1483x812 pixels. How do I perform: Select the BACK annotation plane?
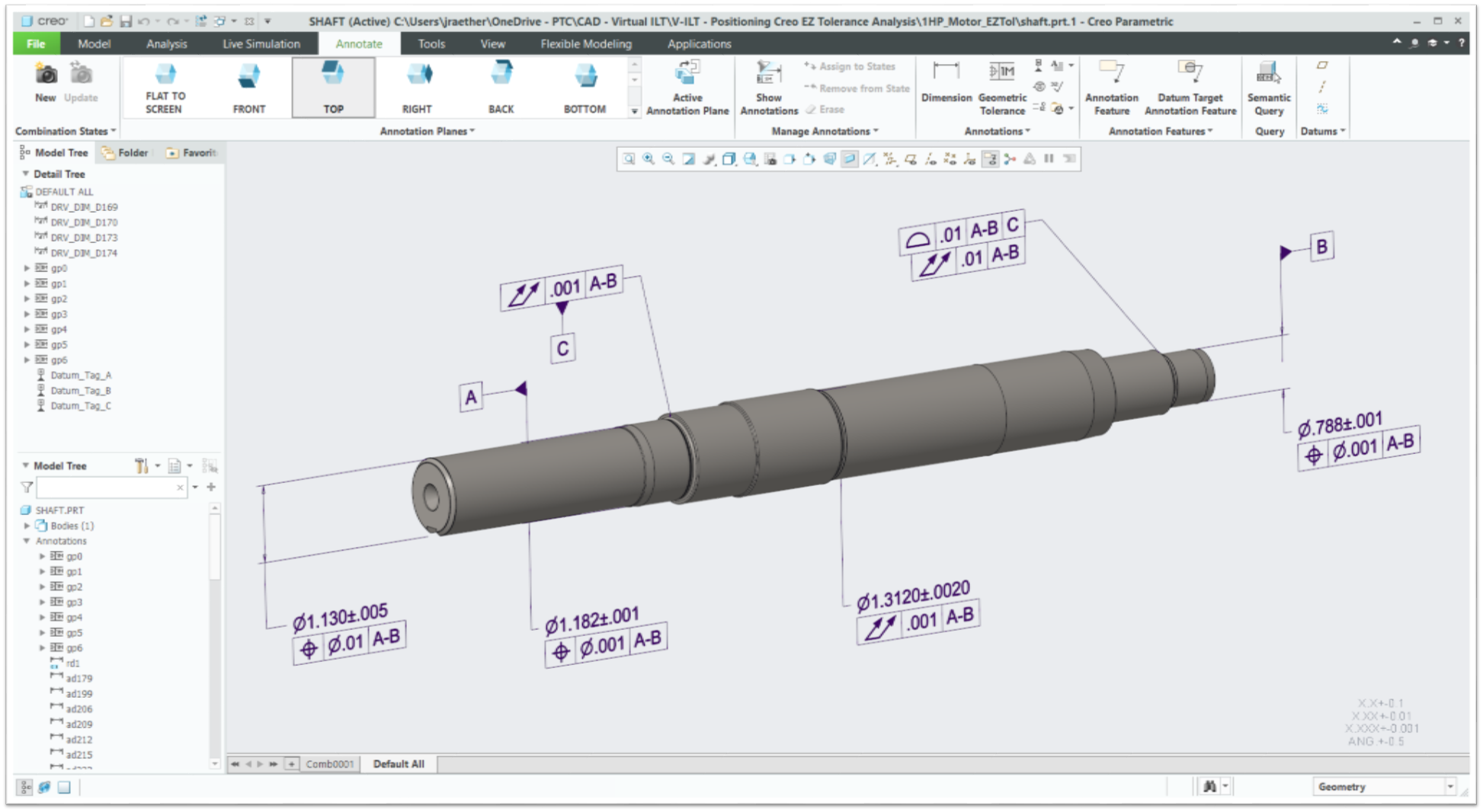coord(501,88)
